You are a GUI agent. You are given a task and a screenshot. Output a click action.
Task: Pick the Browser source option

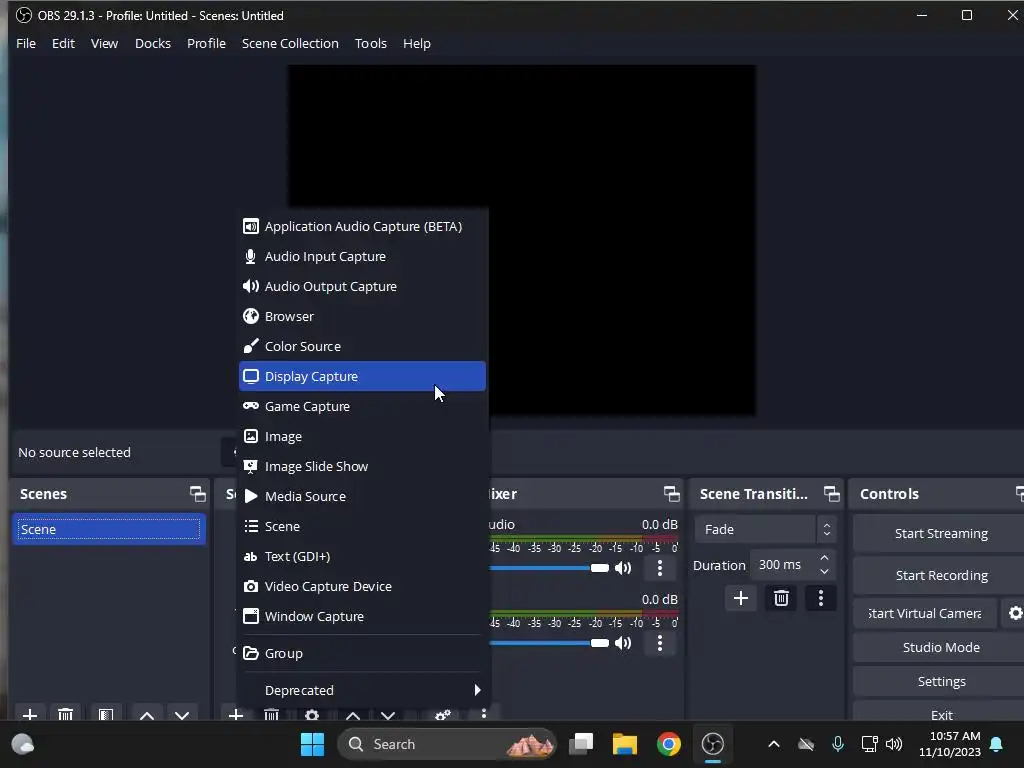(362, 317)
